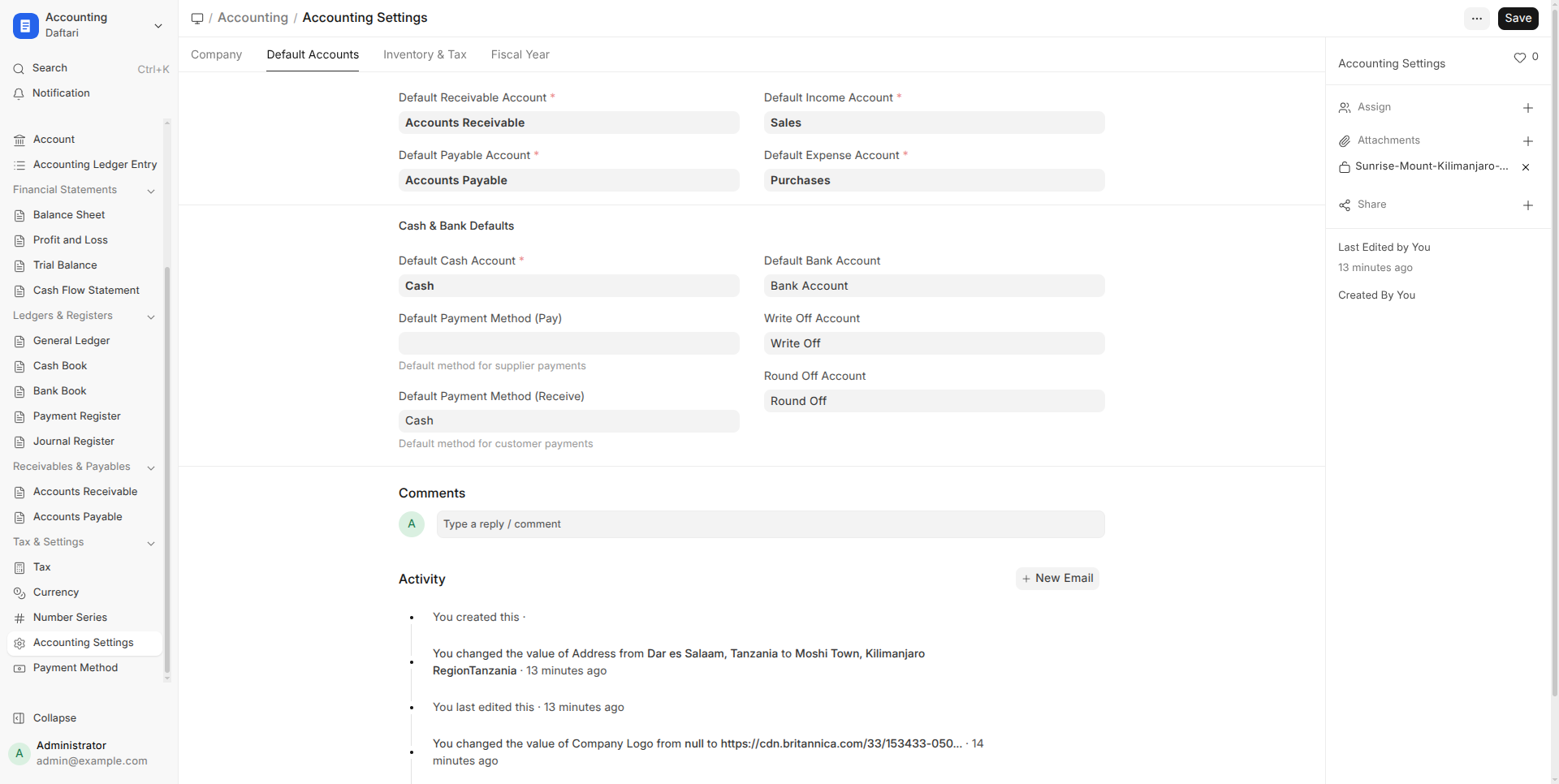This screenshot has height=784, width=1559.
Task: Open the Payment Register icon
Action: tap(19, 417)
